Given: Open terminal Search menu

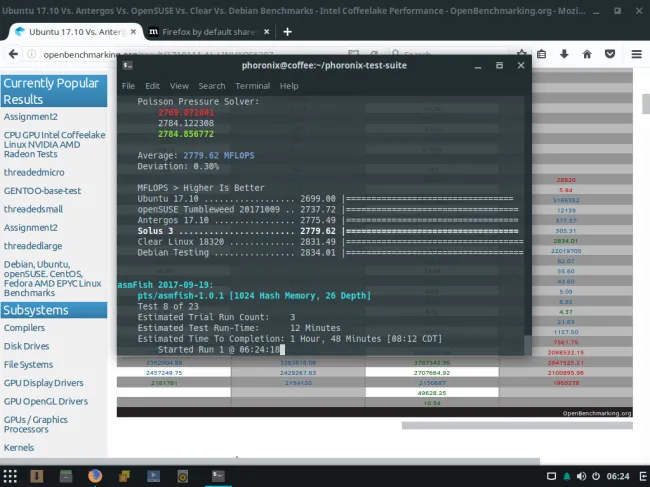Looking at the screenshot, I should click(x=212, y=86).
